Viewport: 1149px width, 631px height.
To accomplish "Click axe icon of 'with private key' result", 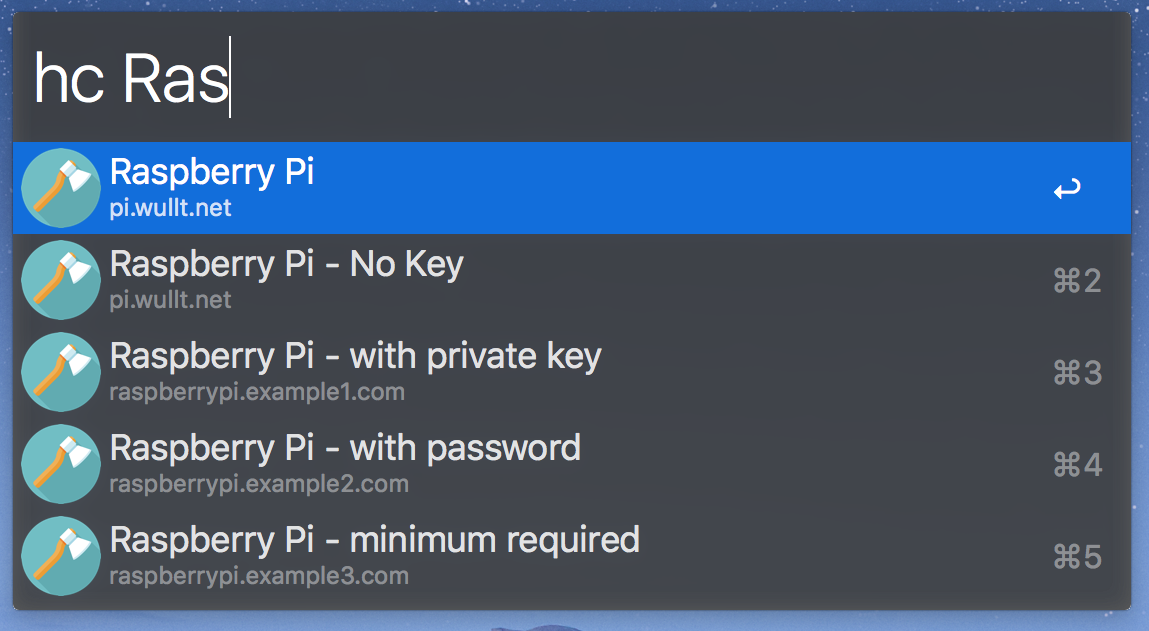I will pyautogui.click(x=61, y=372).
